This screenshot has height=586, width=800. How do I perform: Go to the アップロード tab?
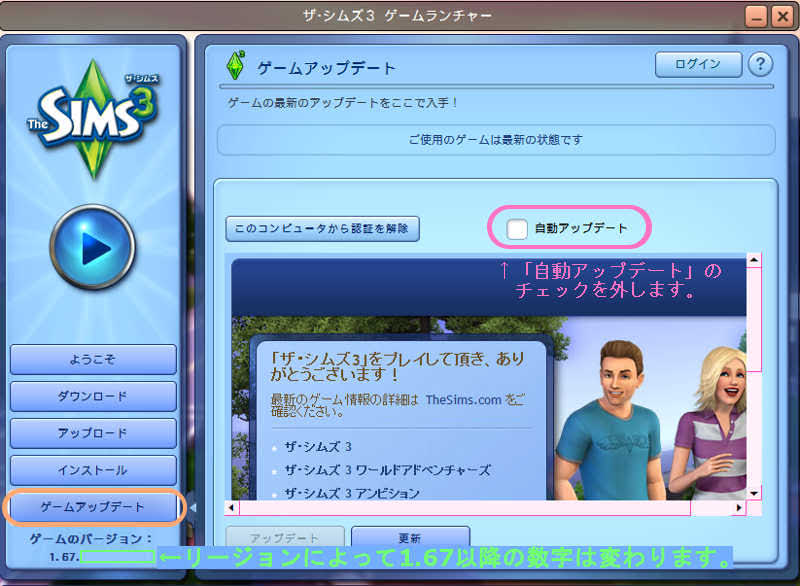(x=93, y=433)
